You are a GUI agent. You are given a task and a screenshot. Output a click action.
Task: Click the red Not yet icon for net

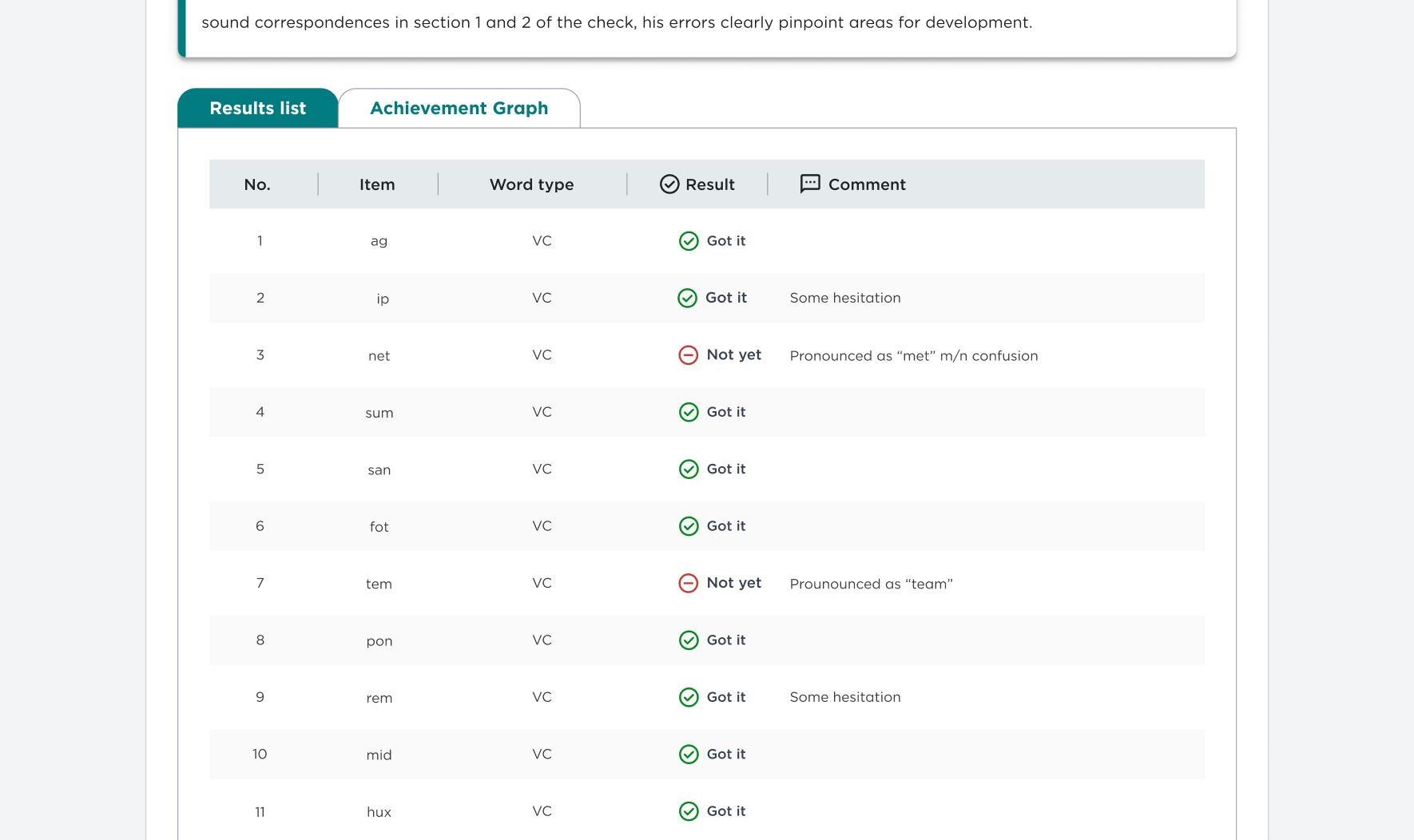pyautogui.click(x=689, y=355)
